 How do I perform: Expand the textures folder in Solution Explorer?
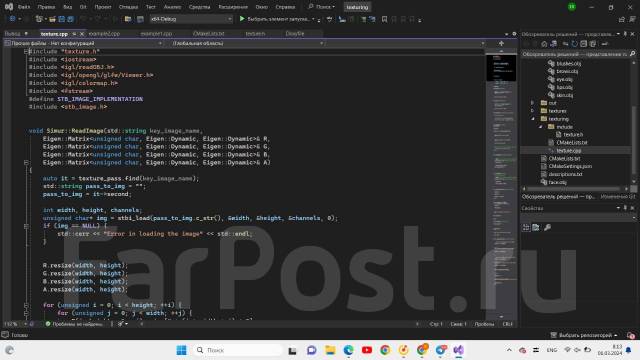(x=533, y=111)
